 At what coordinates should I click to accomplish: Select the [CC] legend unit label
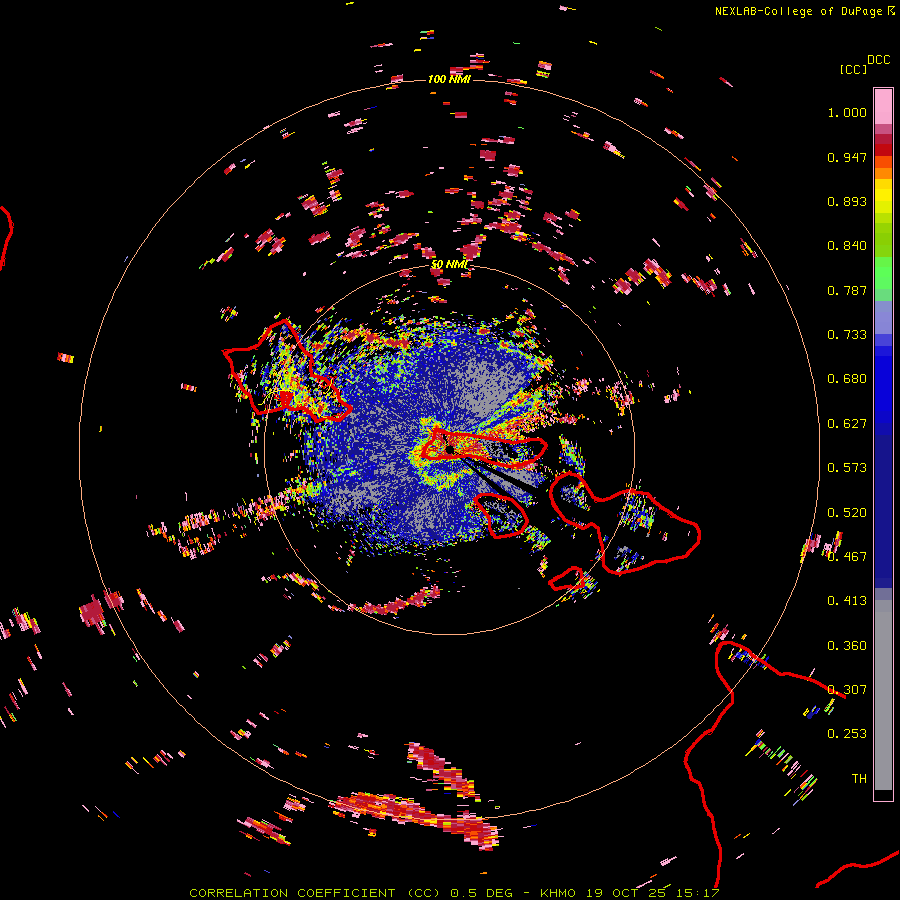[x=853, y=69]
